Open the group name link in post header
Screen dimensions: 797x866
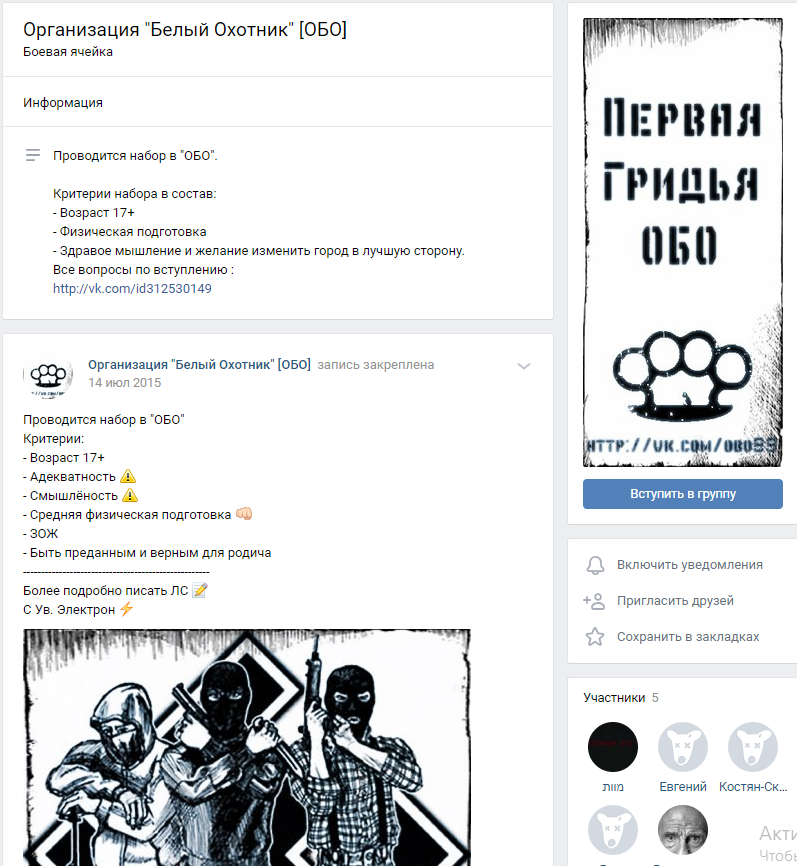(x=199, y=365)
